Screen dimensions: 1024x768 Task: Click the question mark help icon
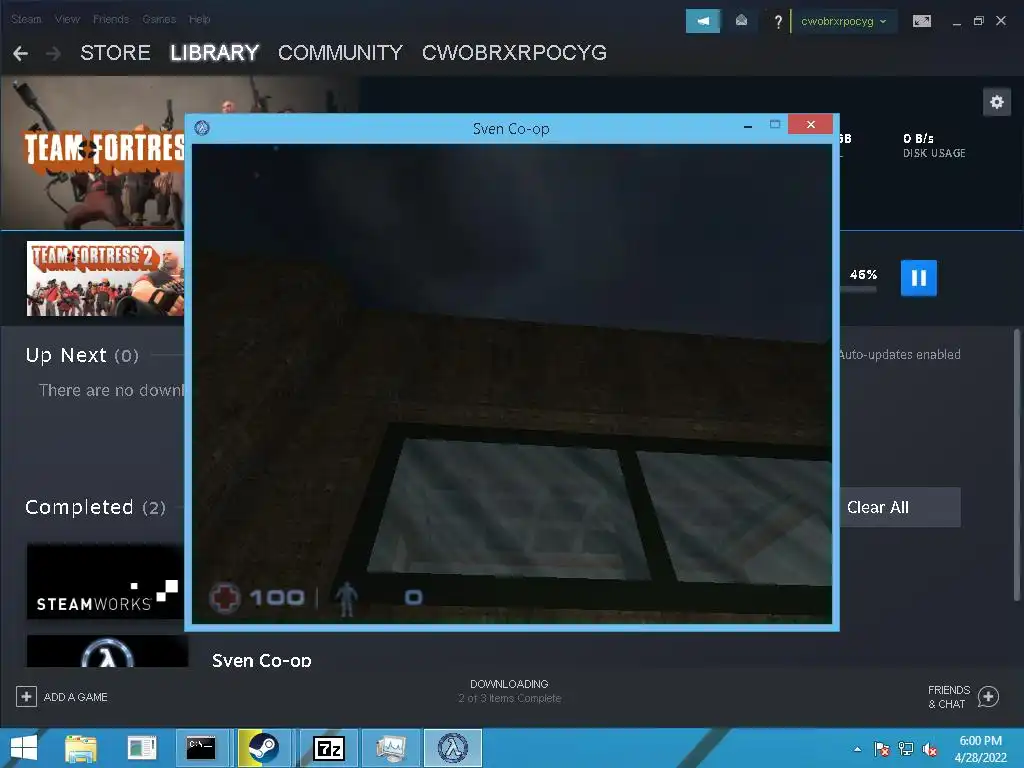(x=778, y=22)
